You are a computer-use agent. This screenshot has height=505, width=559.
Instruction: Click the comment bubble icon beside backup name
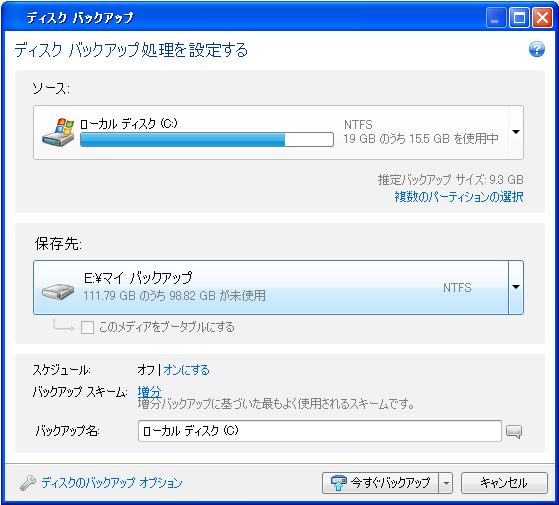click(x=514, y=432)
